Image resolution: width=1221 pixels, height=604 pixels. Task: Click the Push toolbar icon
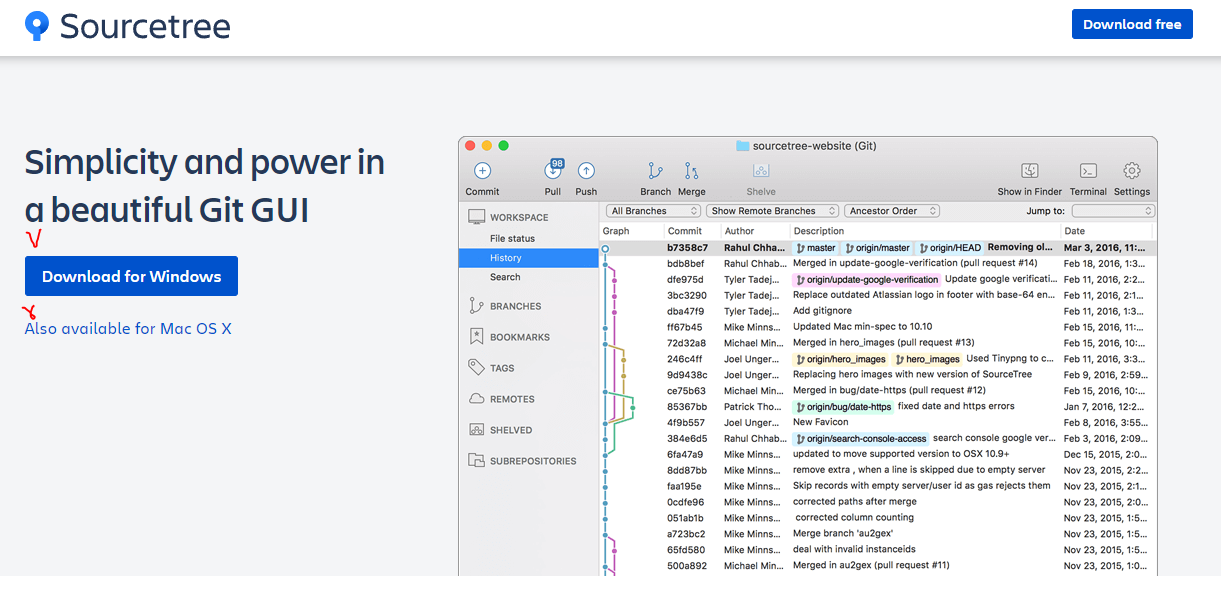[586, 171]
